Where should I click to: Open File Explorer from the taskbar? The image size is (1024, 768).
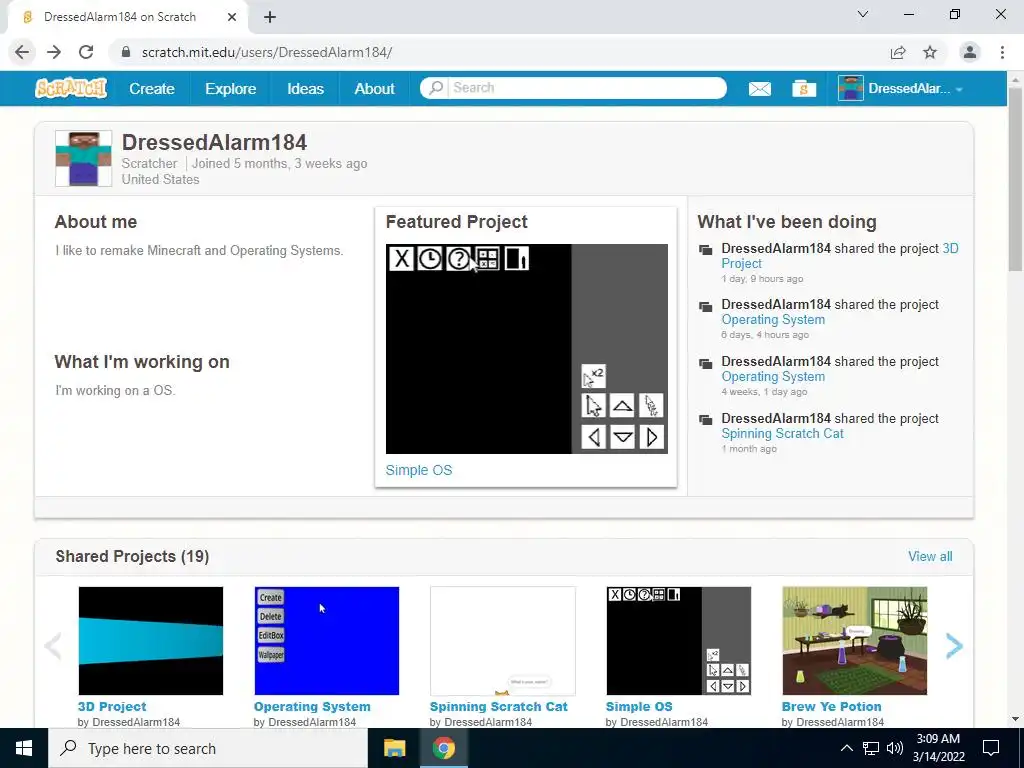click(394, 748)
